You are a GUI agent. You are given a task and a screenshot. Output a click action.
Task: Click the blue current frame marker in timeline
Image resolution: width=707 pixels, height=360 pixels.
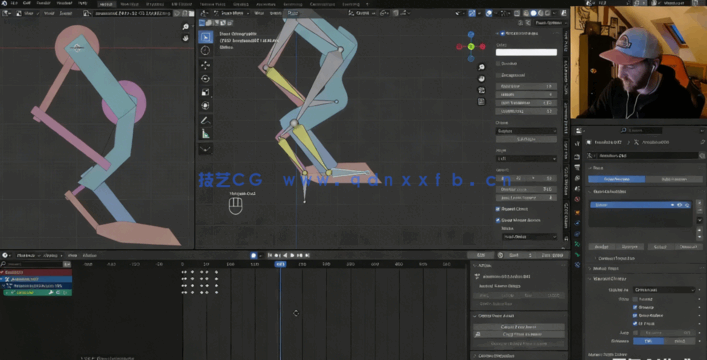280,264
